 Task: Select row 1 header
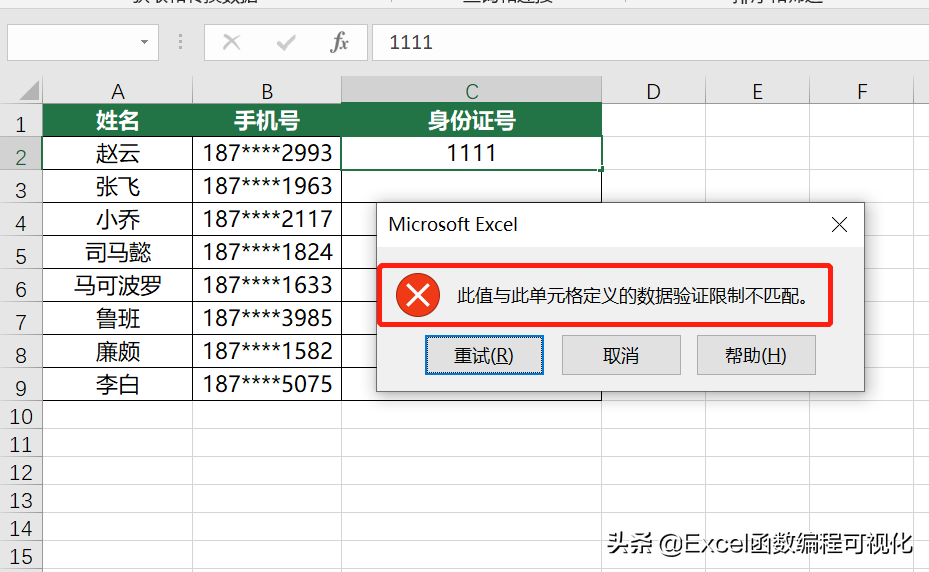pyautogui.click(x=21, y=120)
